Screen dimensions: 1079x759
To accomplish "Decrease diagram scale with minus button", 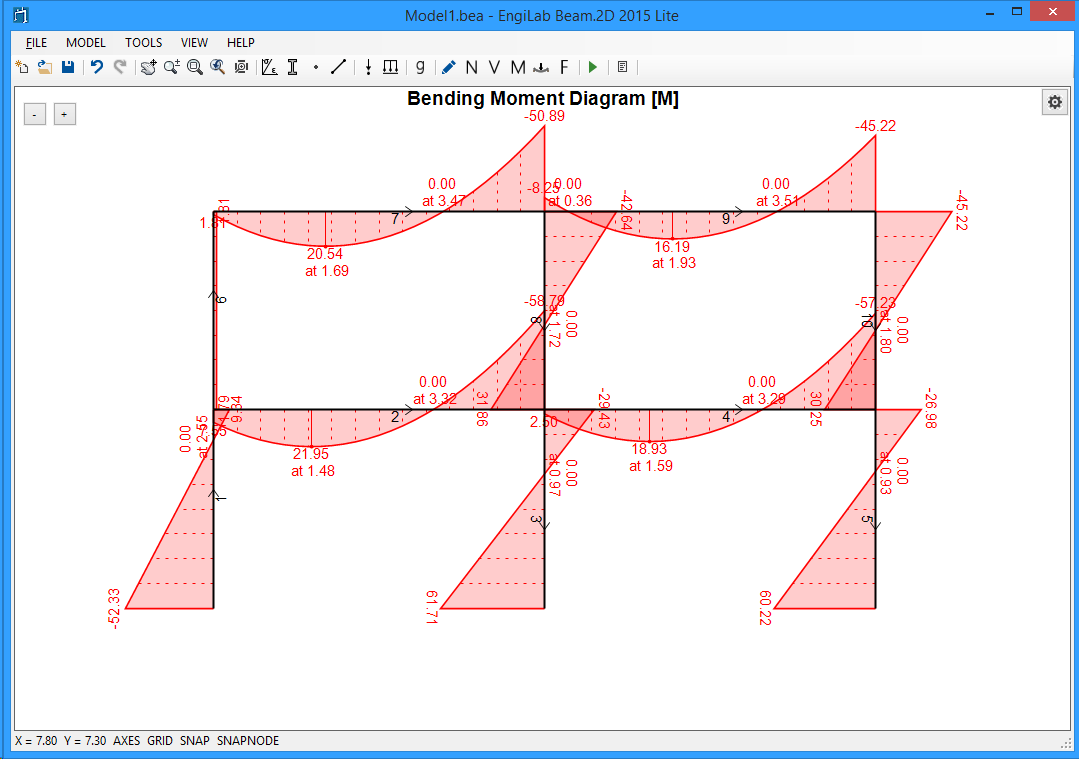I will pyautogui.click(x=34, y=114).
